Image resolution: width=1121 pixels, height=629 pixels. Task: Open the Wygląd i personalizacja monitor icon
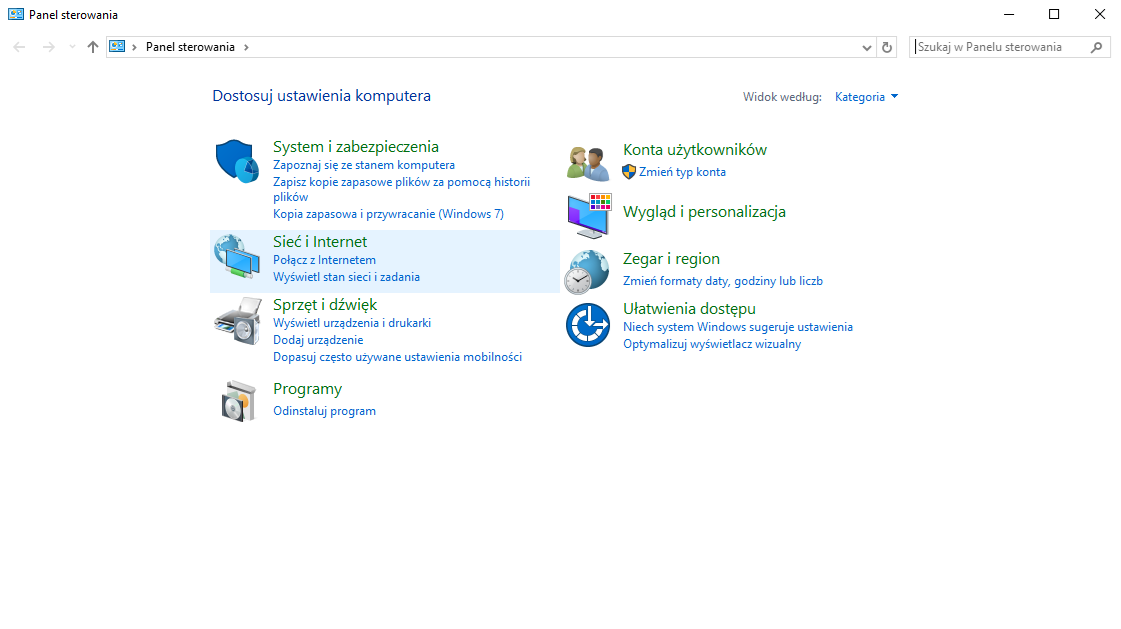[x=588, y=215]
